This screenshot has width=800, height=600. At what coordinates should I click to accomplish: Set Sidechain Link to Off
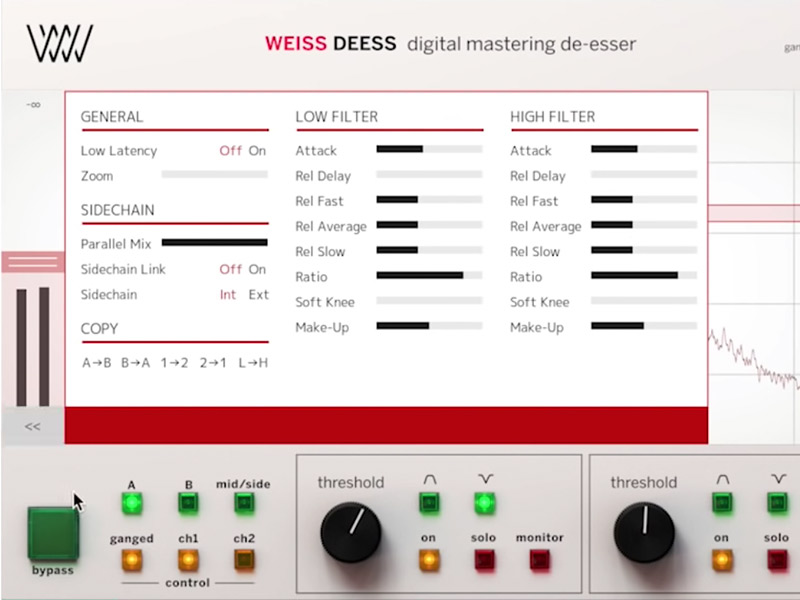coord(231,269)
